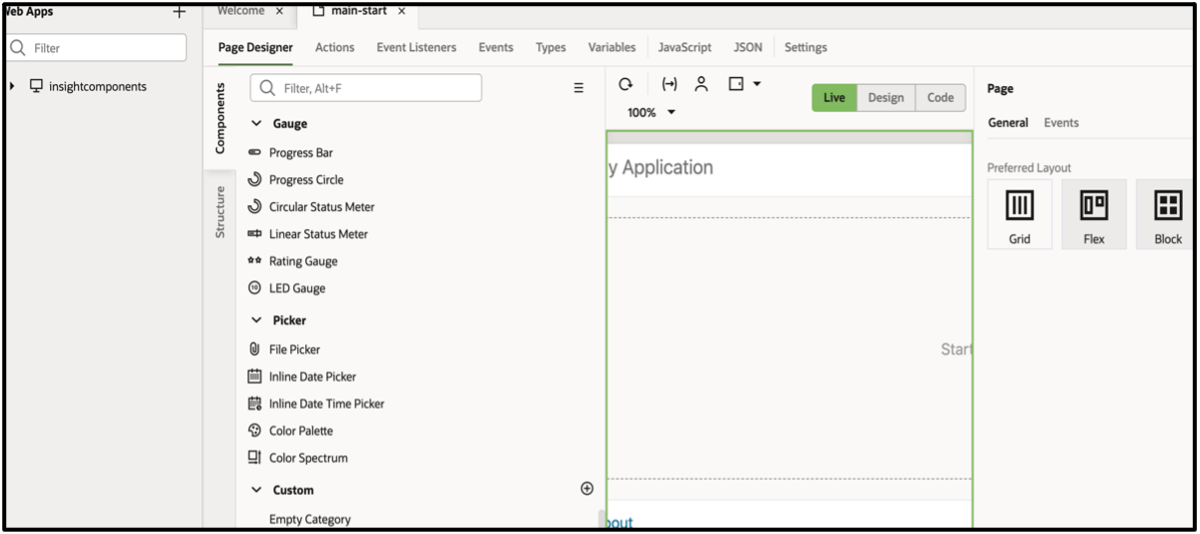The image size is (1200, 534).
Task: Open the JSON tab
Action: 748,47
